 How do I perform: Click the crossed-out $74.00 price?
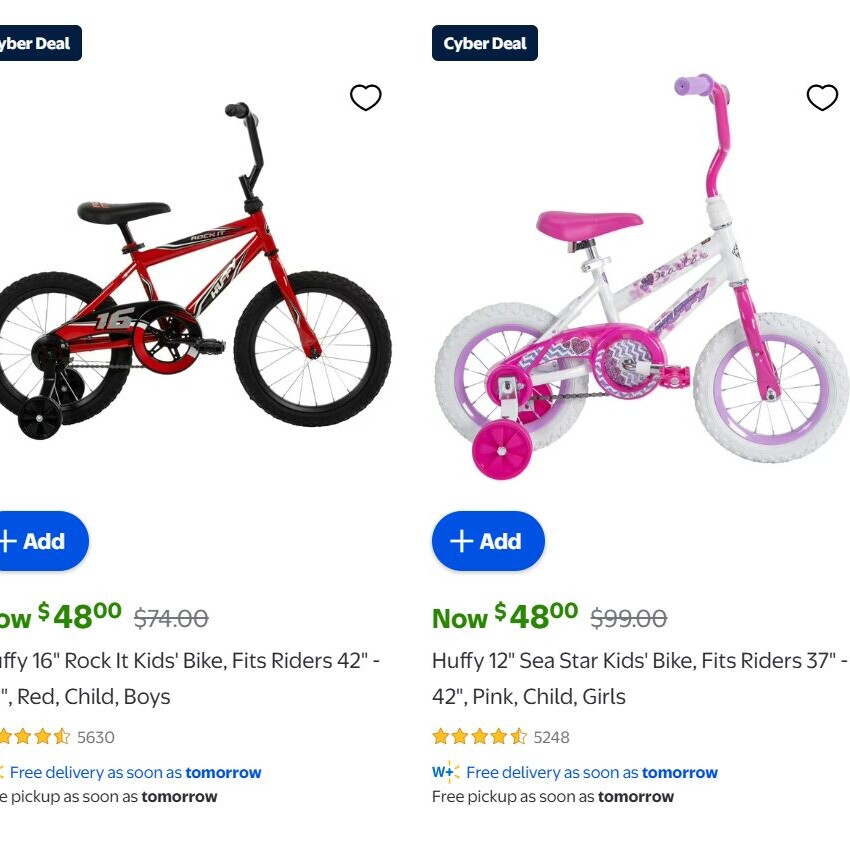click(171, 619)
